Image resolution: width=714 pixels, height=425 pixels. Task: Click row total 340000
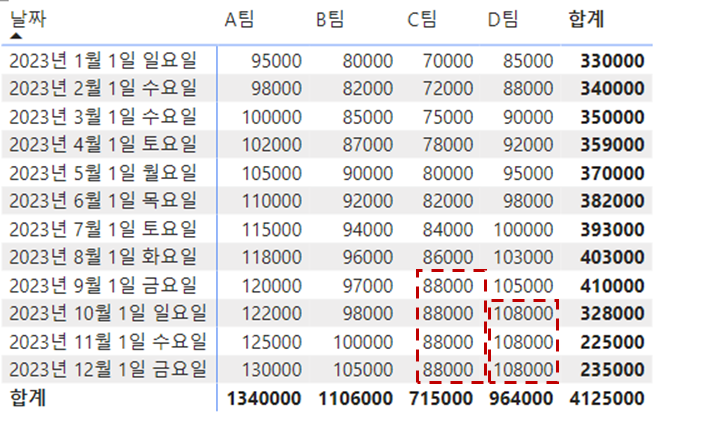tap(612, 89)
